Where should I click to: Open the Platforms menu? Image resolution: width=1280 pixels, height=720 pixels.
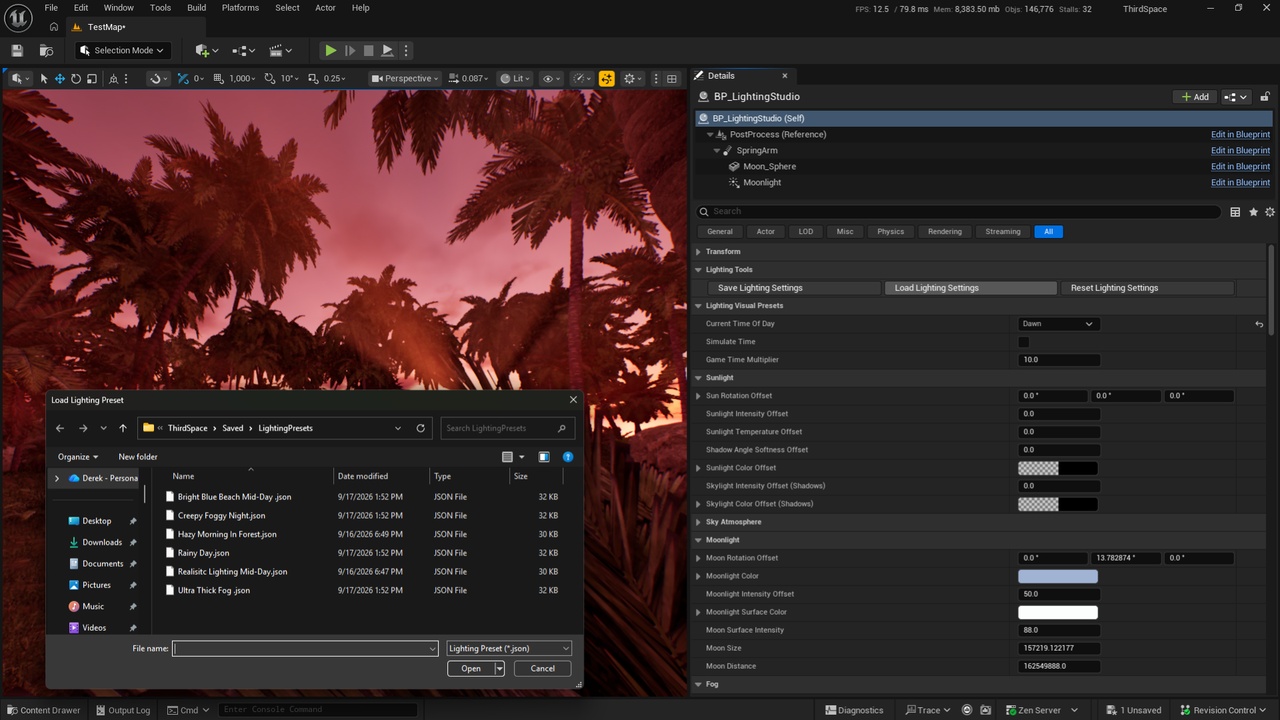(240, 8)
